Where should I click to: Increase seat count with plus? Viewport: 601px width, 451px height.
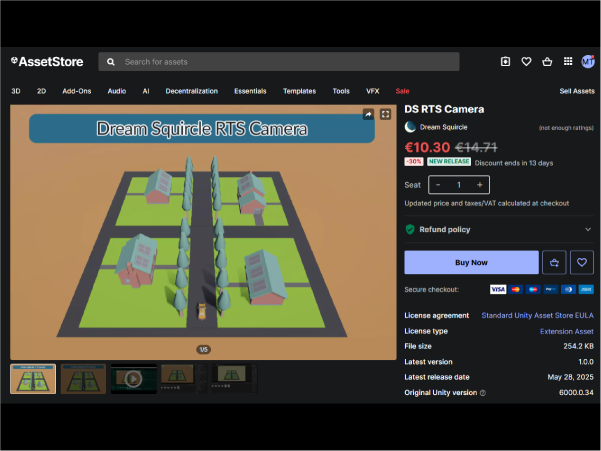point(479,185)
